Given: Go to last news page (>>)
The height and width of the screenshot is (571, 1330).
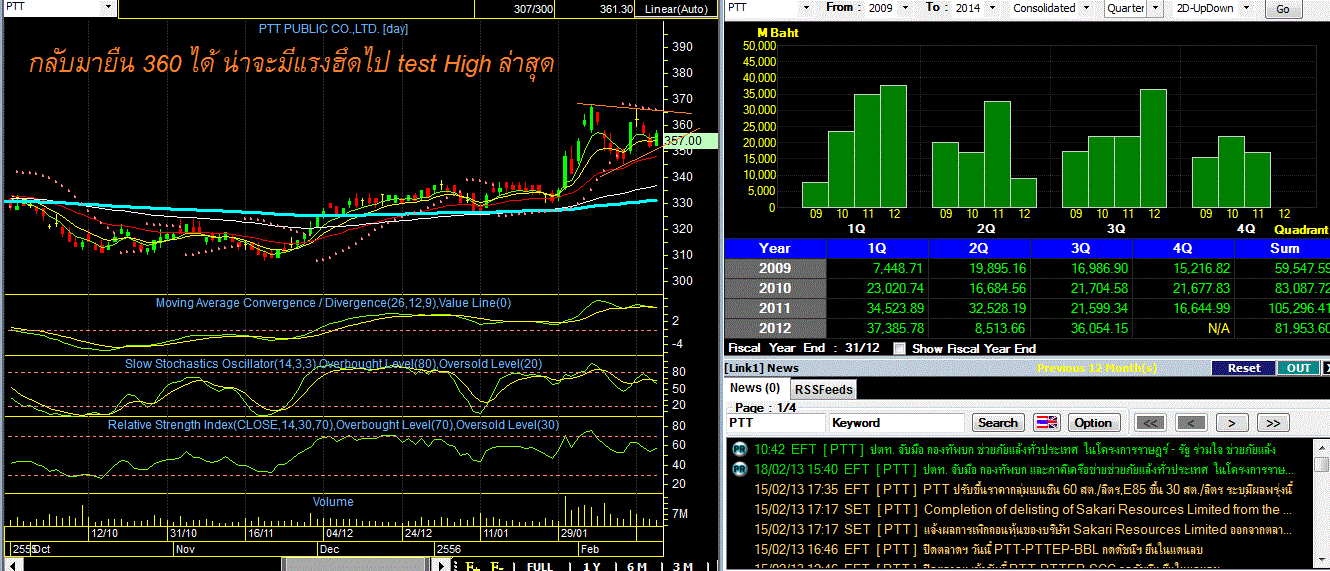Looking at the screenshot, I should pos(1271,423).
